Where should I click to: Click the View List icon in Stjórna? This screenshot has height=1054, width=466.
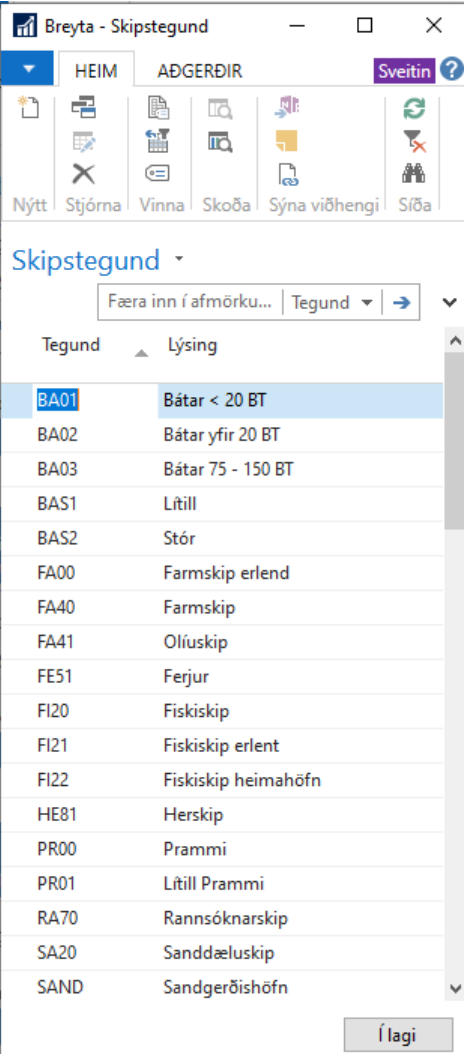point(84,108)
